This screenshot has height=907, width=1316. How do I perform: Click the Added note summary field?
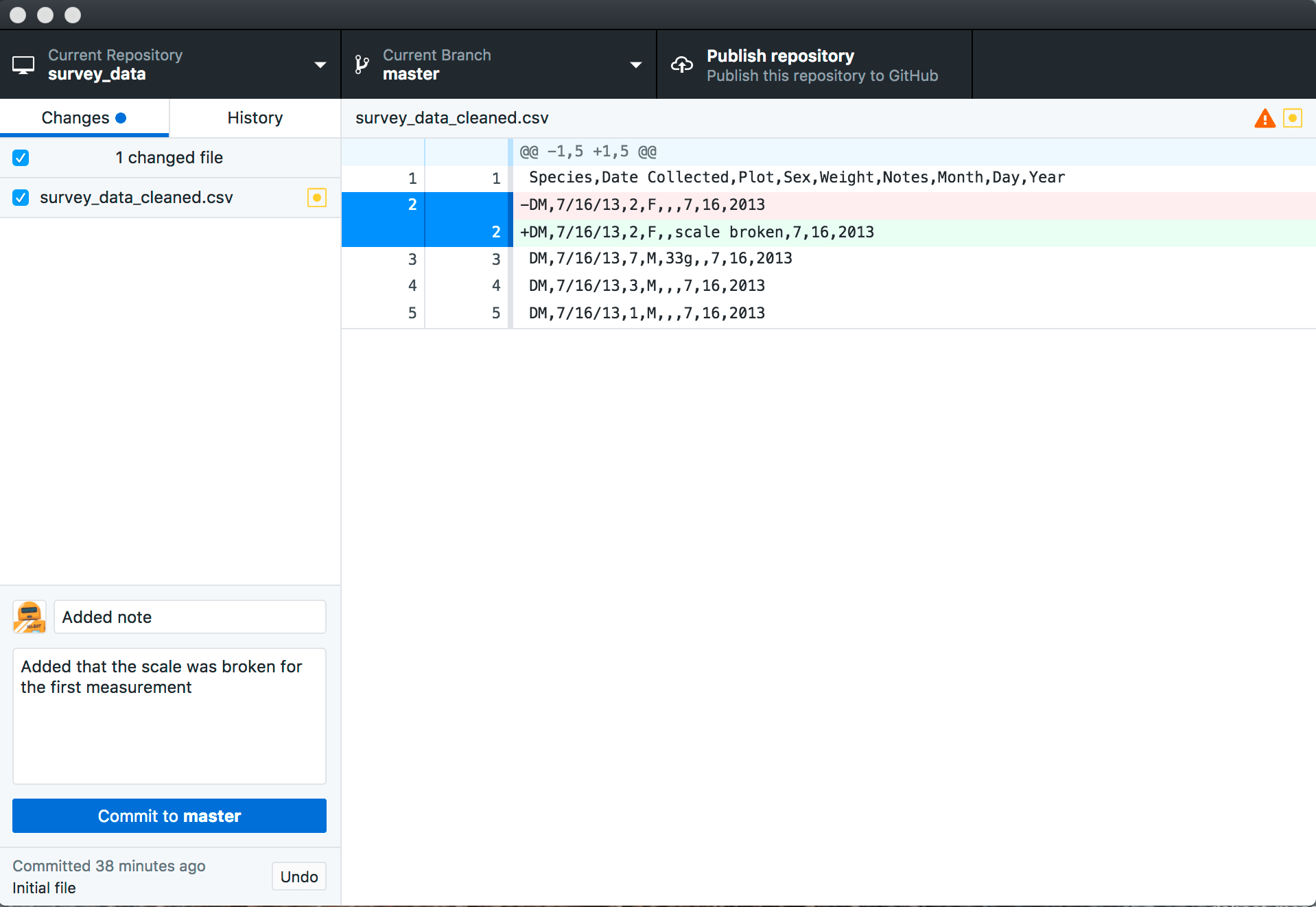click(189, 617)
